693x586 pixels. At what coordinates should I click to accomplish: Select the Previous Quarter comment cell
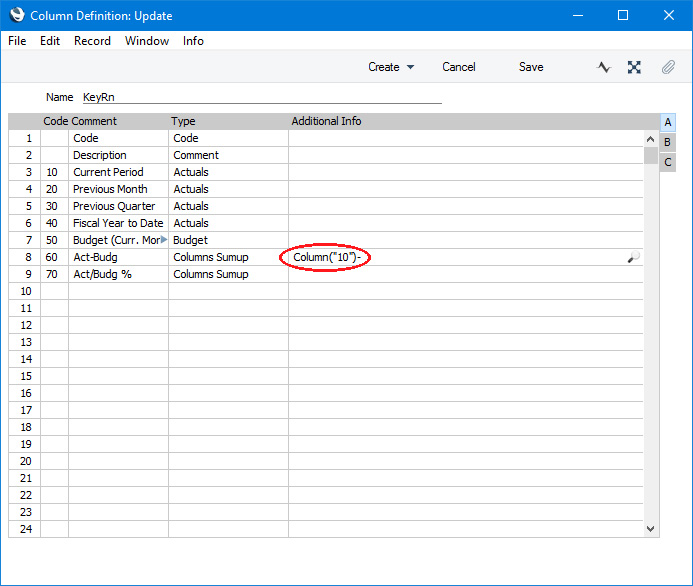(x=118, y=206)
